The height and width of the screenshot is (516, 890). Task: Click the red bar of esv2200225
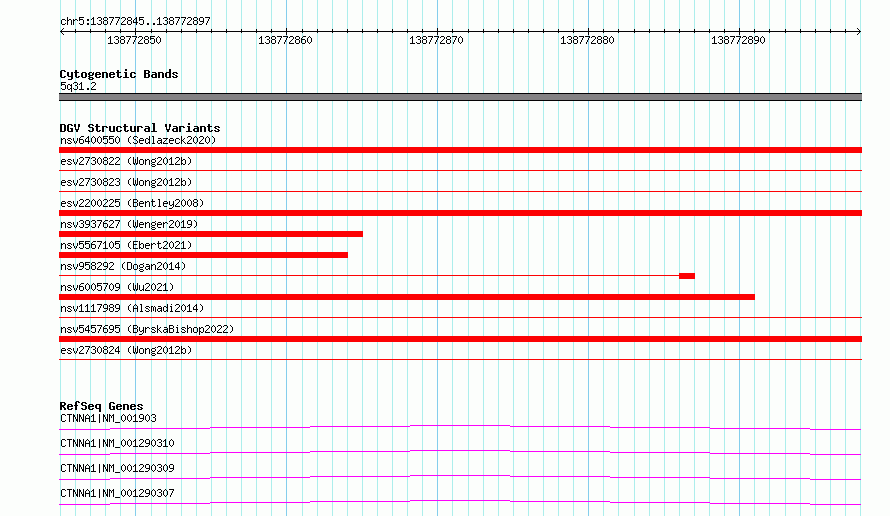click(460, 213)
